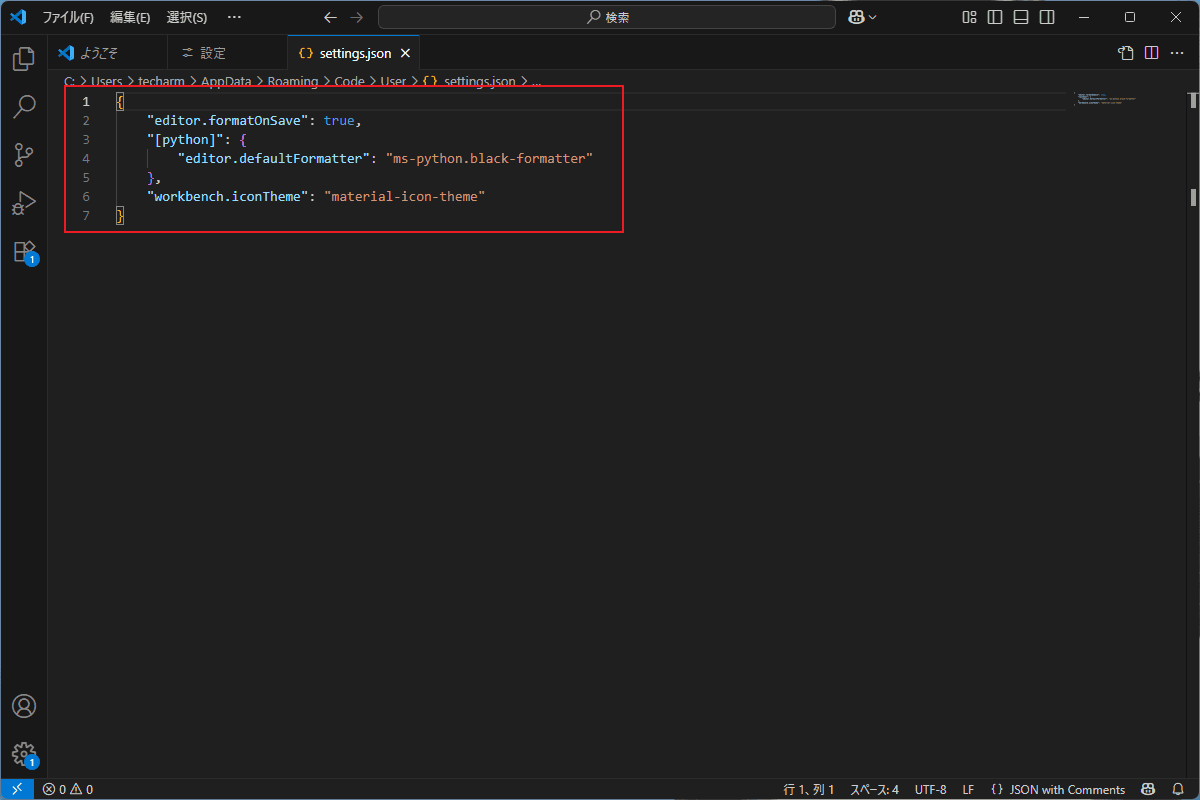Toggle the primary side bar visibility
This screenshot has width=1200, height=800.
(x=995, y=17)
